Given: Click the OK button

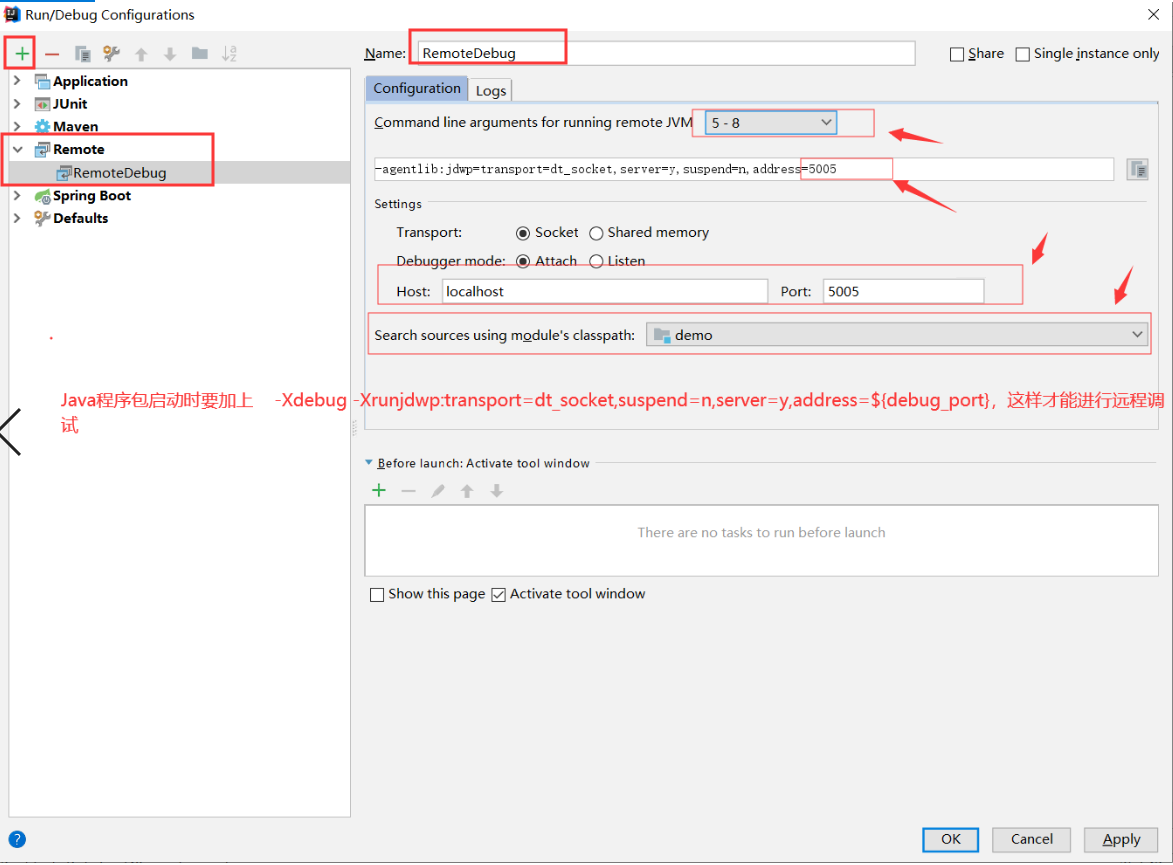Looking at the screenshot, I should pos(950,840).
